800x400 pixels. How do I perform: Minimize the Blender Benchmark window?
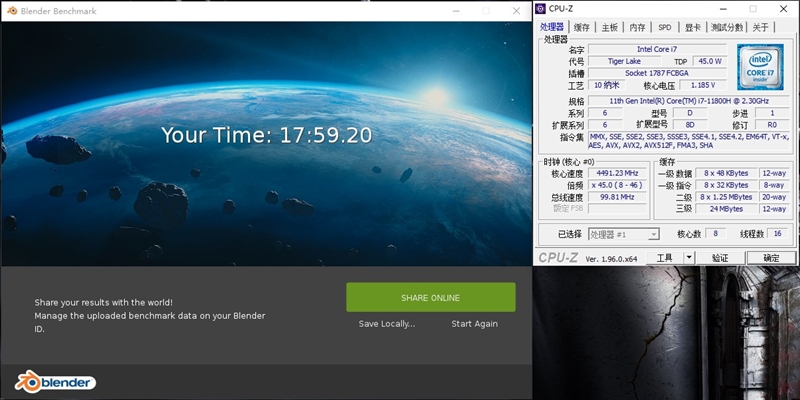pos(456,11)
